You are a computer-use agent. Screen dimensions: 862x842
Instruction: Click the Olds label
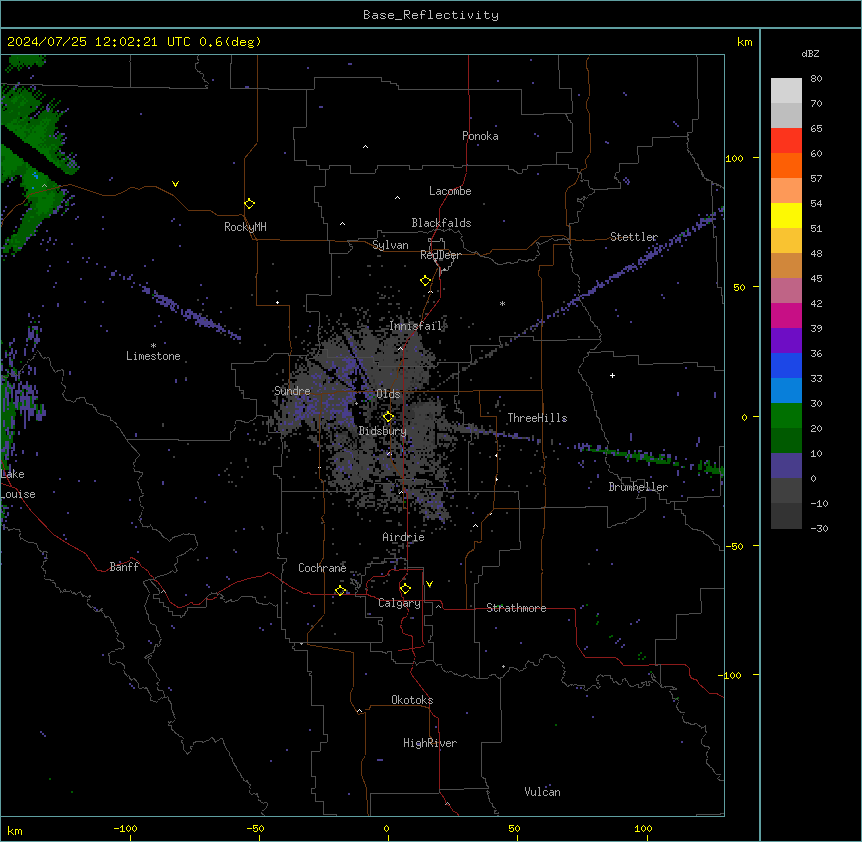coord(388,394)
